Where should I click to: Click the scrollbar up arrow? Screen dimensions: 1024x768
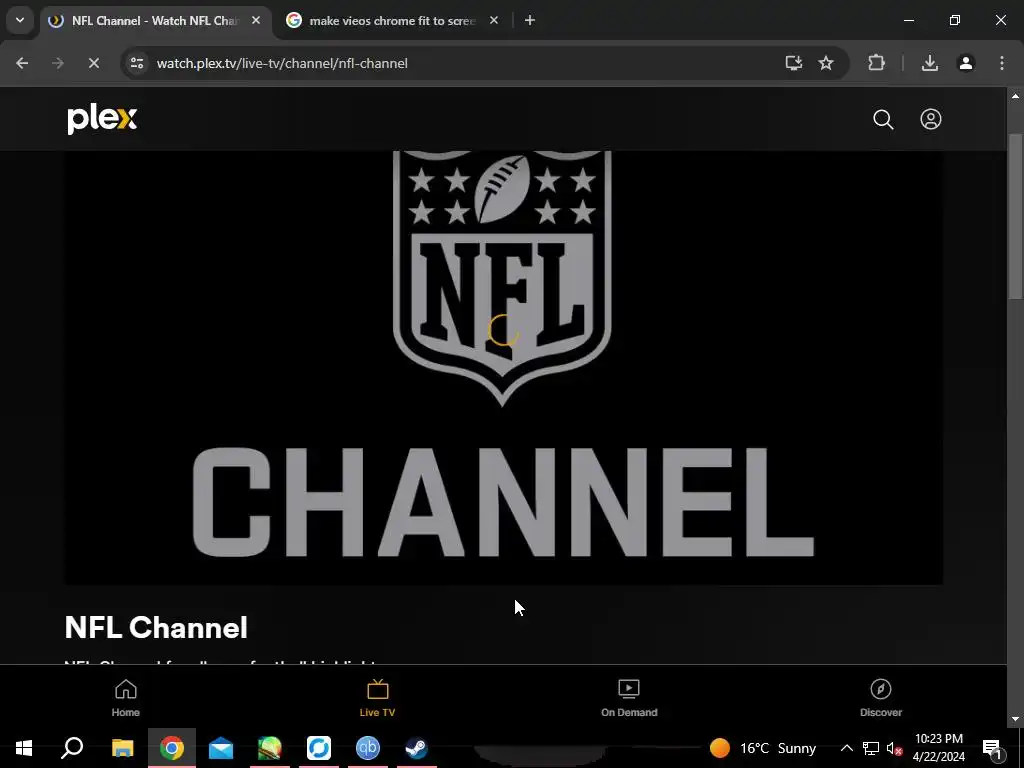(x=1015, y=96)
